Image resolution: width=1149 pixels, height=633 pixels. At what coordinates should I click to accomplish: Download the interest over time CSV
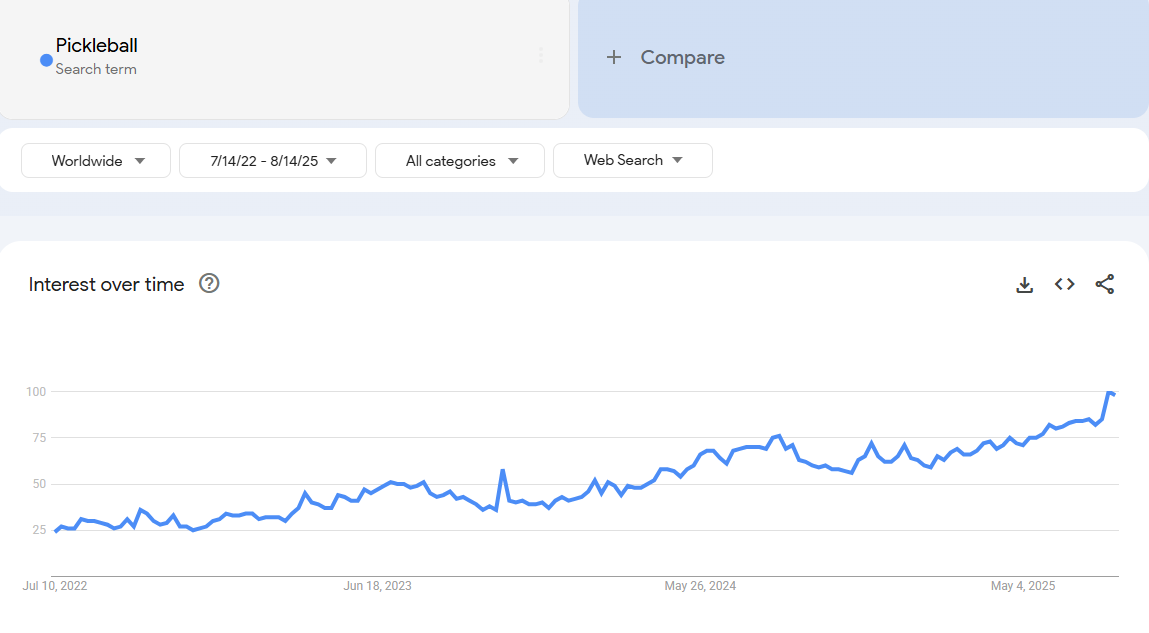1024,285
